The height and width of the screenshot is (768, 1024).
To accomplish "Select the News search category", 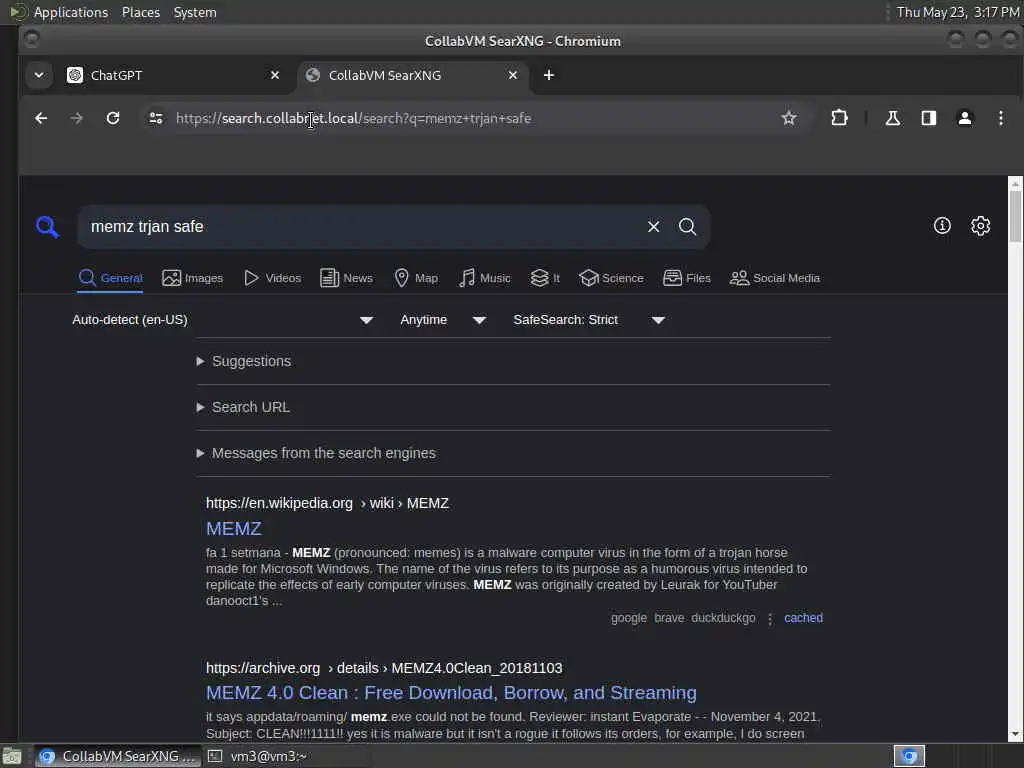I will tap(346, 278).
